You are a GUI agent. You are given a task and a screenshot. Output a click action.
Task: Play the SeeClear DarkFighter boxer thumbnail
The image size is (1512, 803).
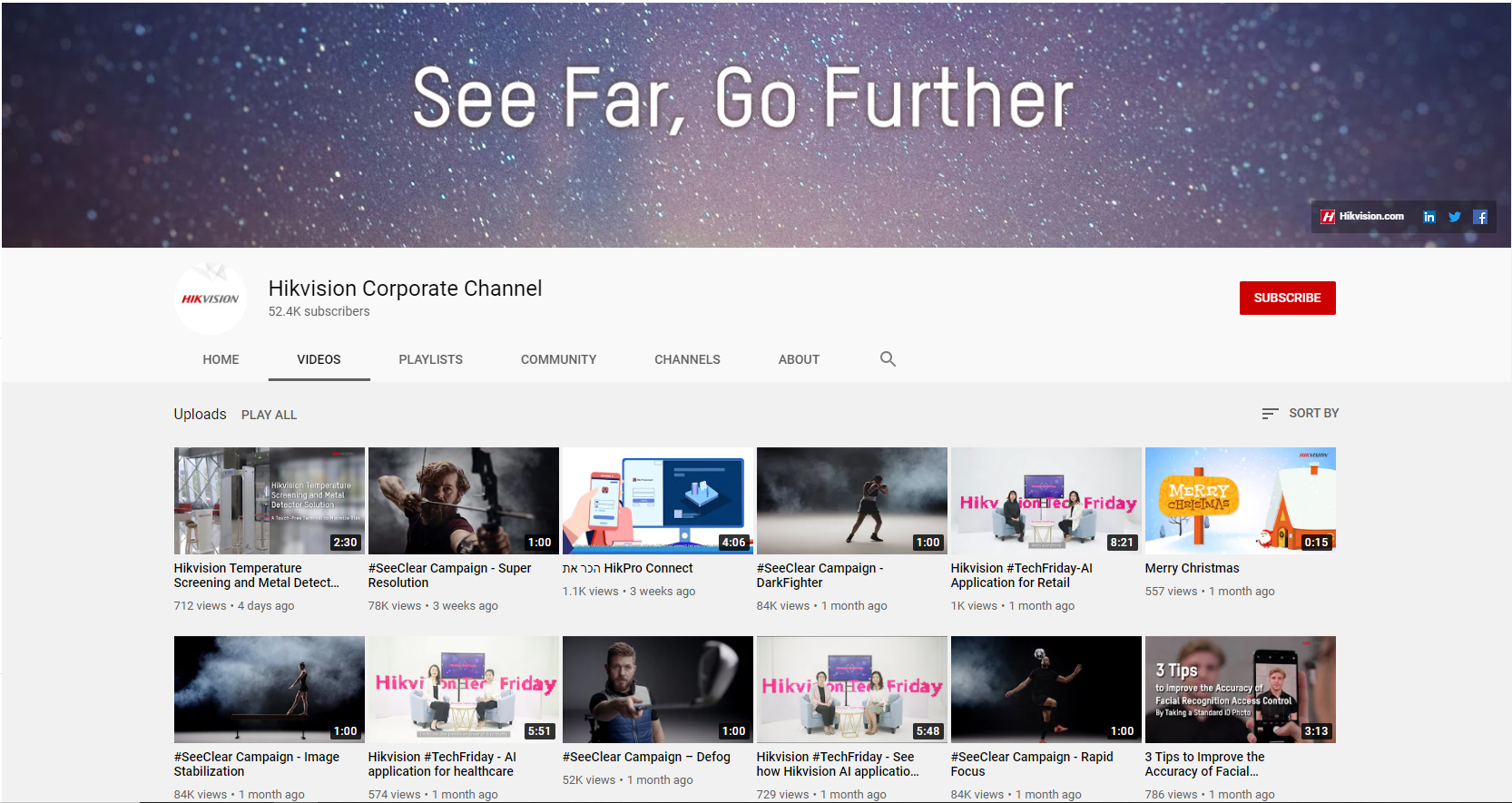point(852,501)
